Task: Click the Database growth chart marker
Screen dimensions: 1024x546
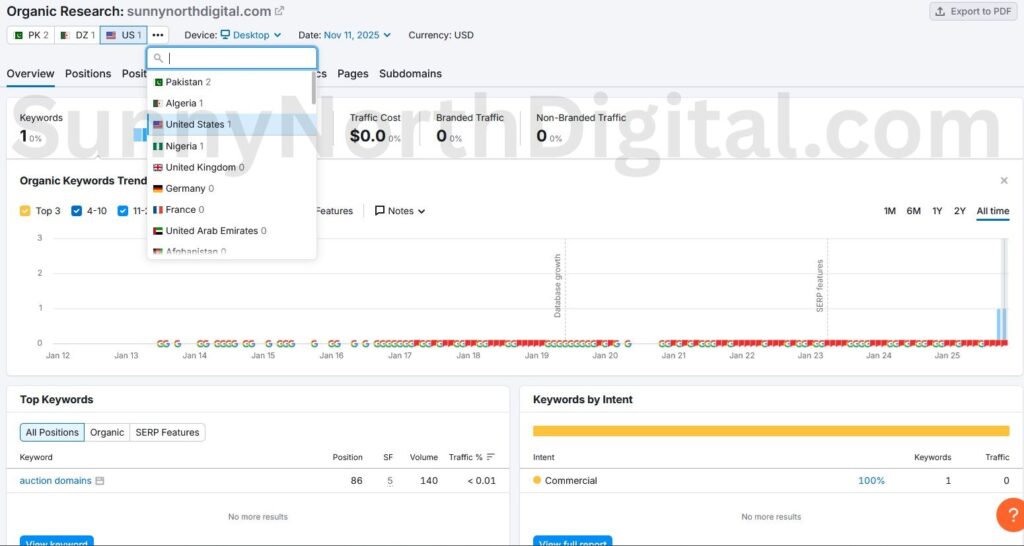Action: (x=558, y=285)
